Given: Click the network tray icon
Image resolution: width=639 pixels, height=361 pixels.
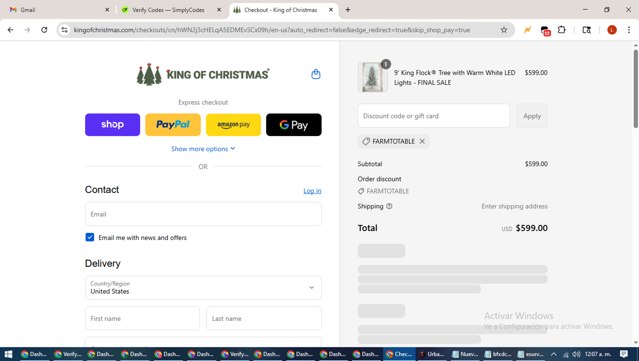Looking at the screenshot, I should [x=566, y=354].
